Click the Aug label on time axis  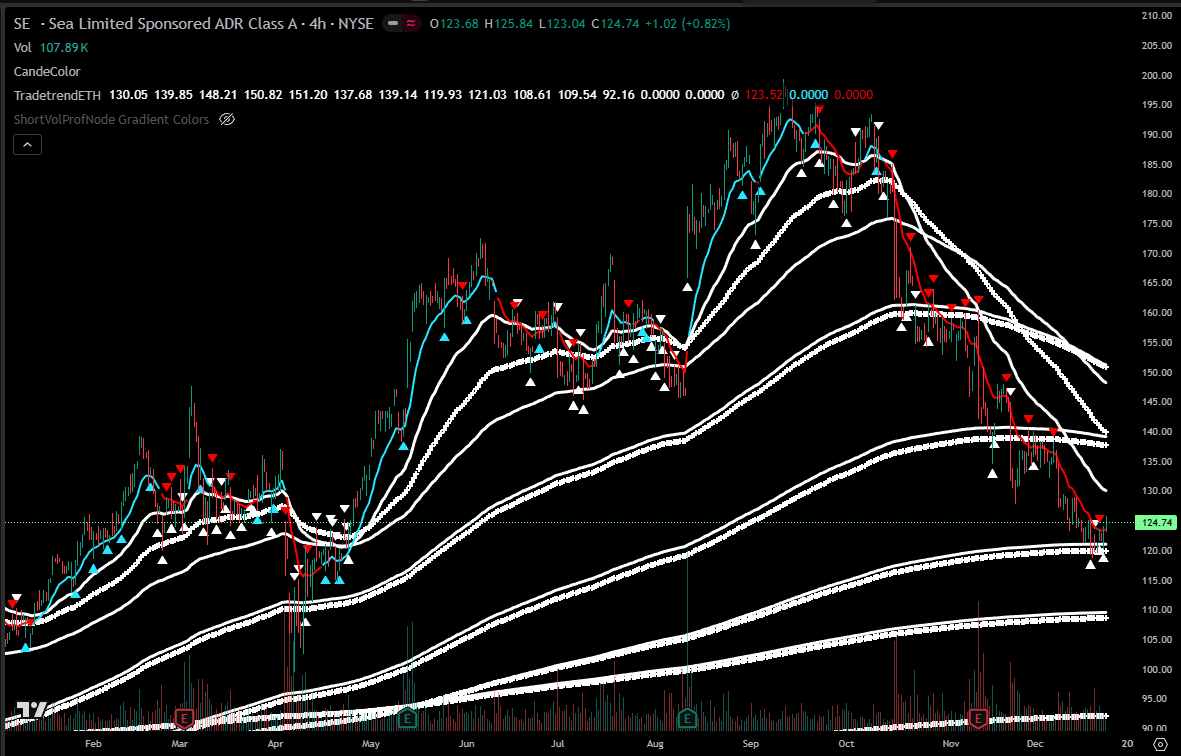(655, 744)
